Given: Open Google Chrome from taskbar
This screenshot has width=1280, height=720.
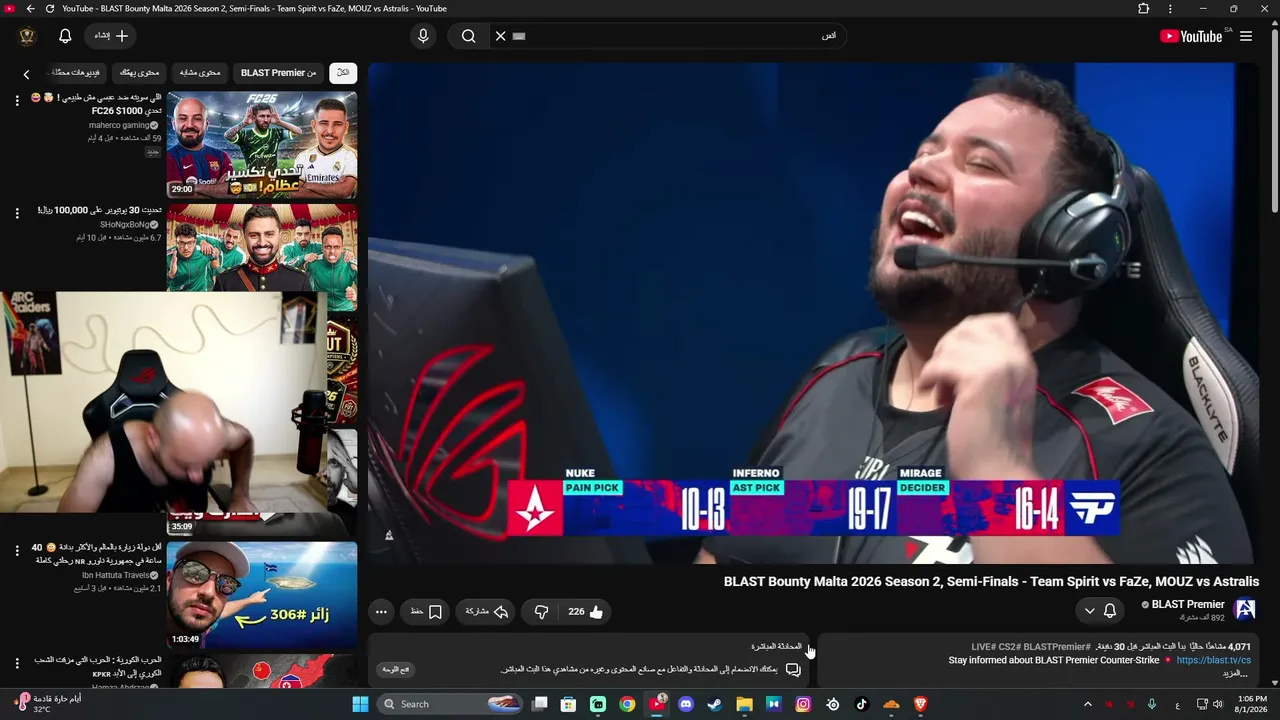Looking at the screenshot, I should point(627,704).
